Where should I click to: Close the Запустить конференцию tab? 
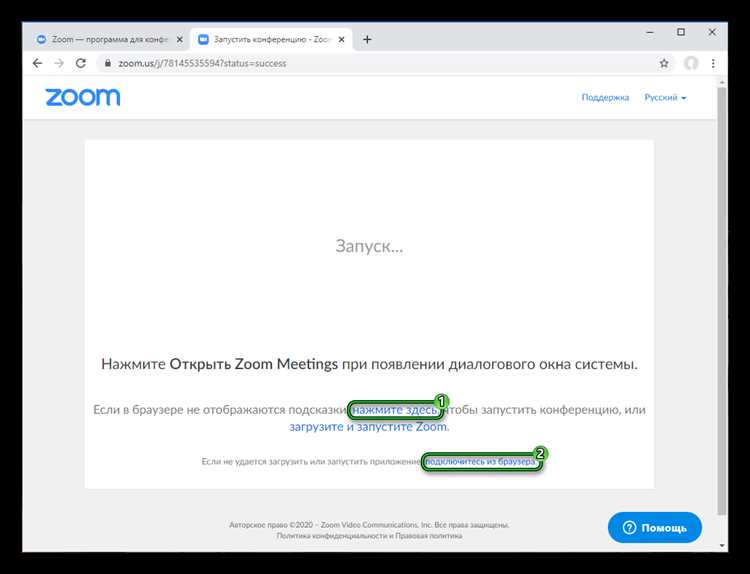click(x=341, y=40)
